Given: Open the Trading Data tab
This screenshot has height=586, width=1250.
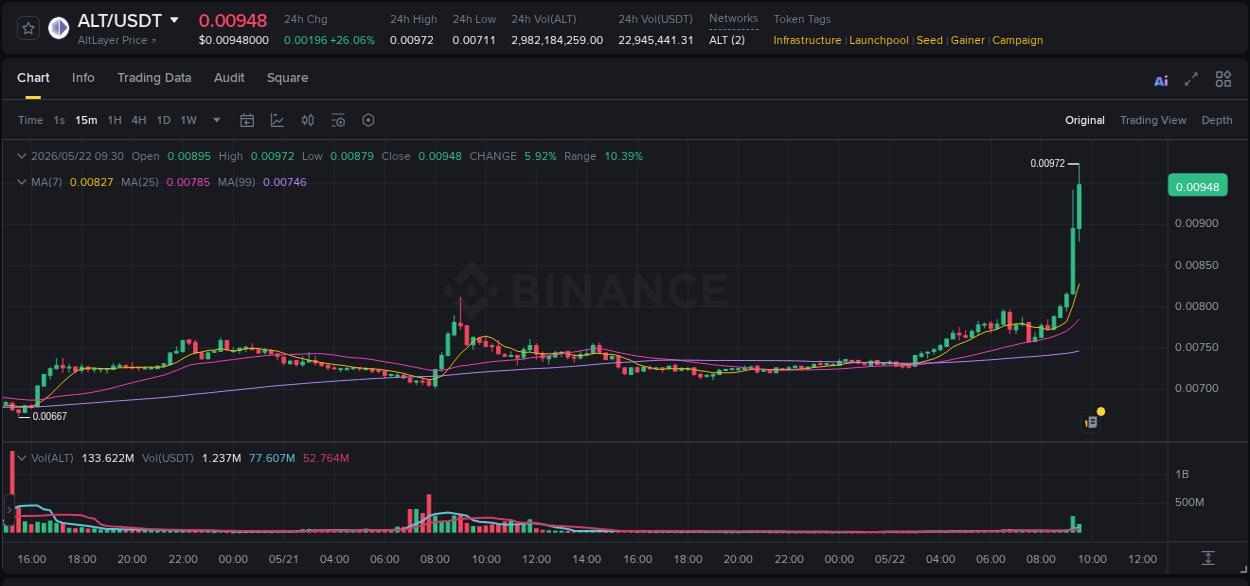Looking at the screenshot, I should pyautogui.click(x=154, y=78).
